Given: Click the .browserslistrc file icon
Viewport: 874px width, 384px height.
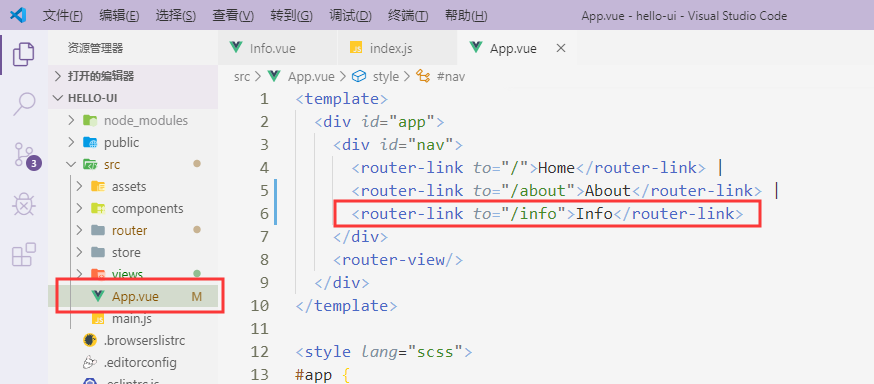Looking at the screenshot, I should click(x=89, y=340).
